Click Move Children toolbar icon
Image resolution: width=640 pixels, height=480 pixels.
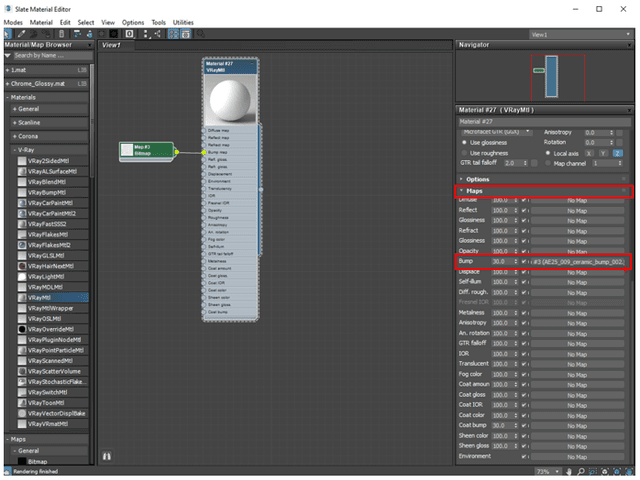(77, 34)
